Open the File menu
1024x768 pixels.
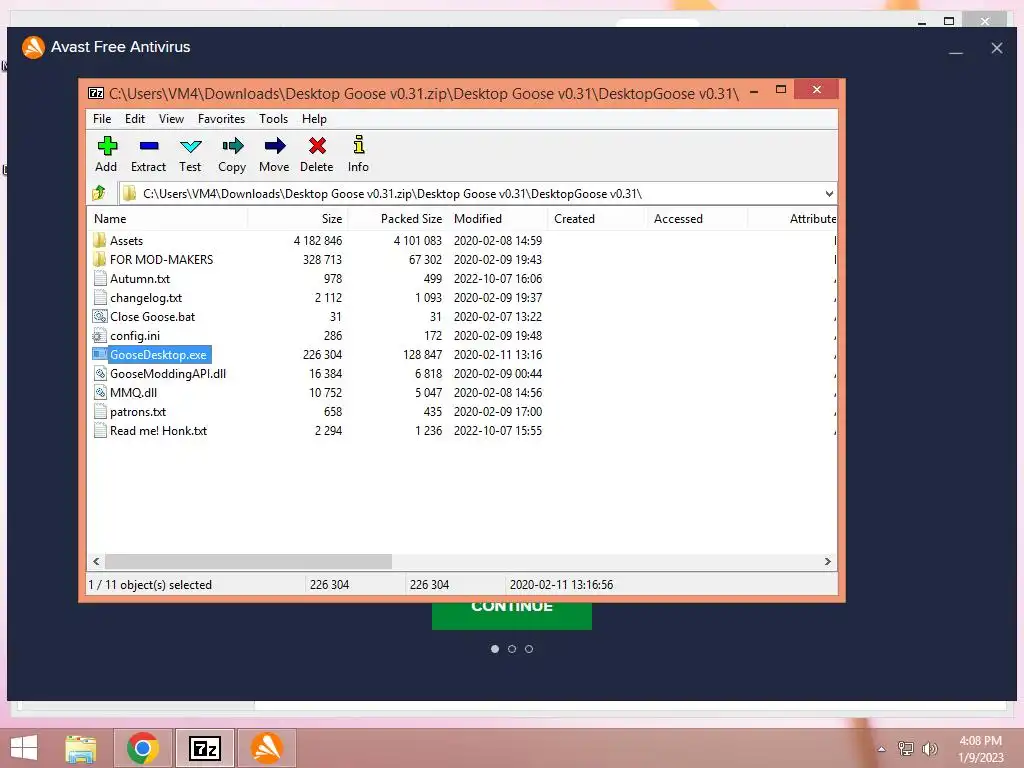102,119
